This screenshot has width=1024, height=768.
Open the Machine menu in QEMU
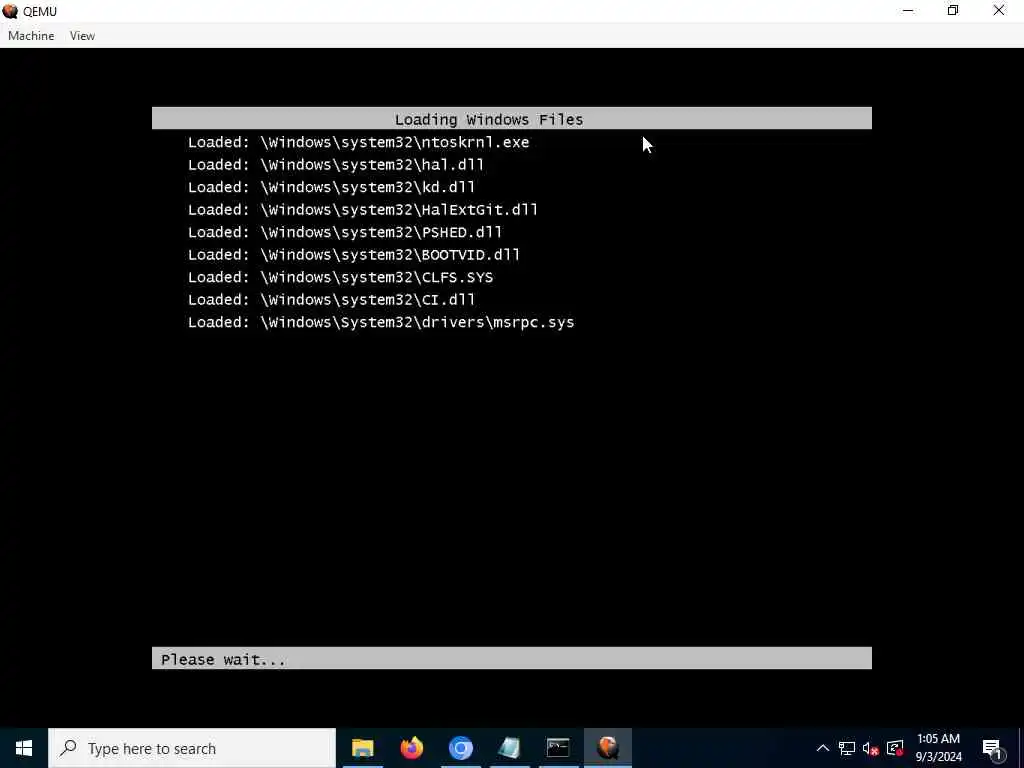pos(31,36)
